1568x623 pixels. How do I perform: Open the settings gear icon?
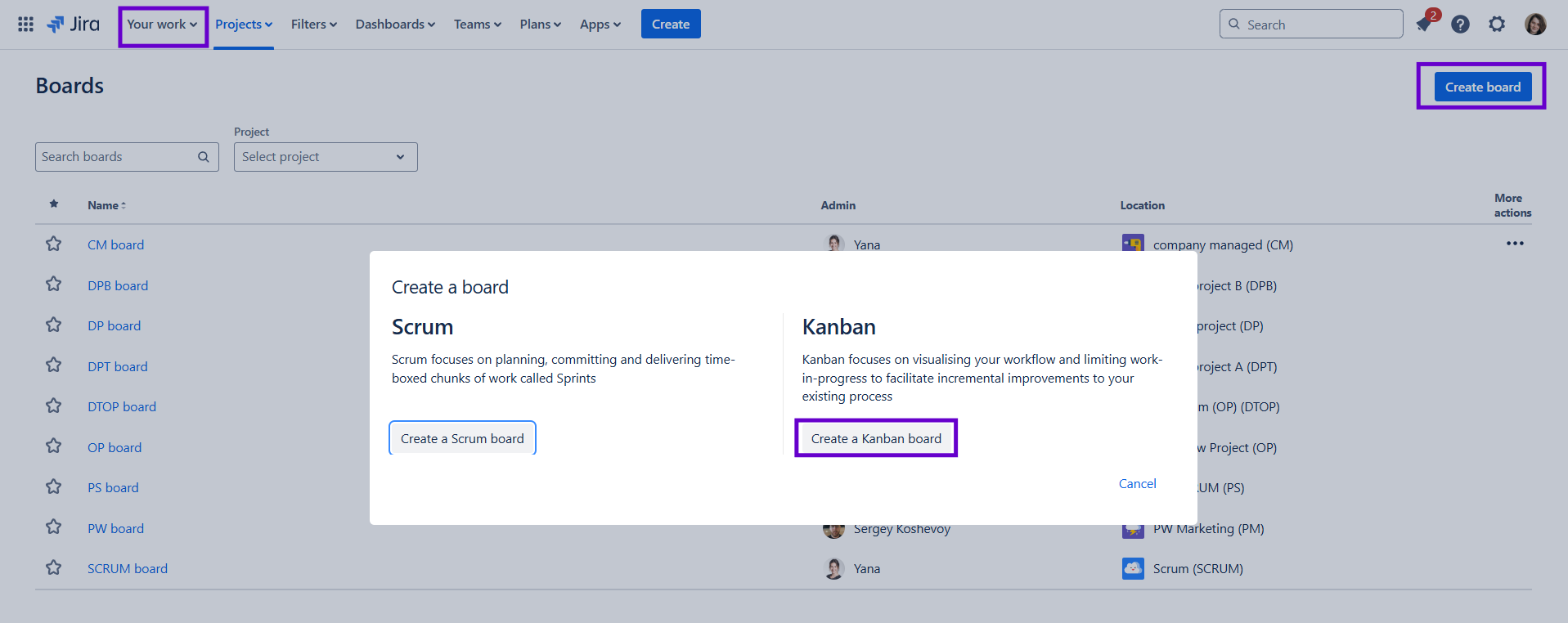coord(1497,25)
